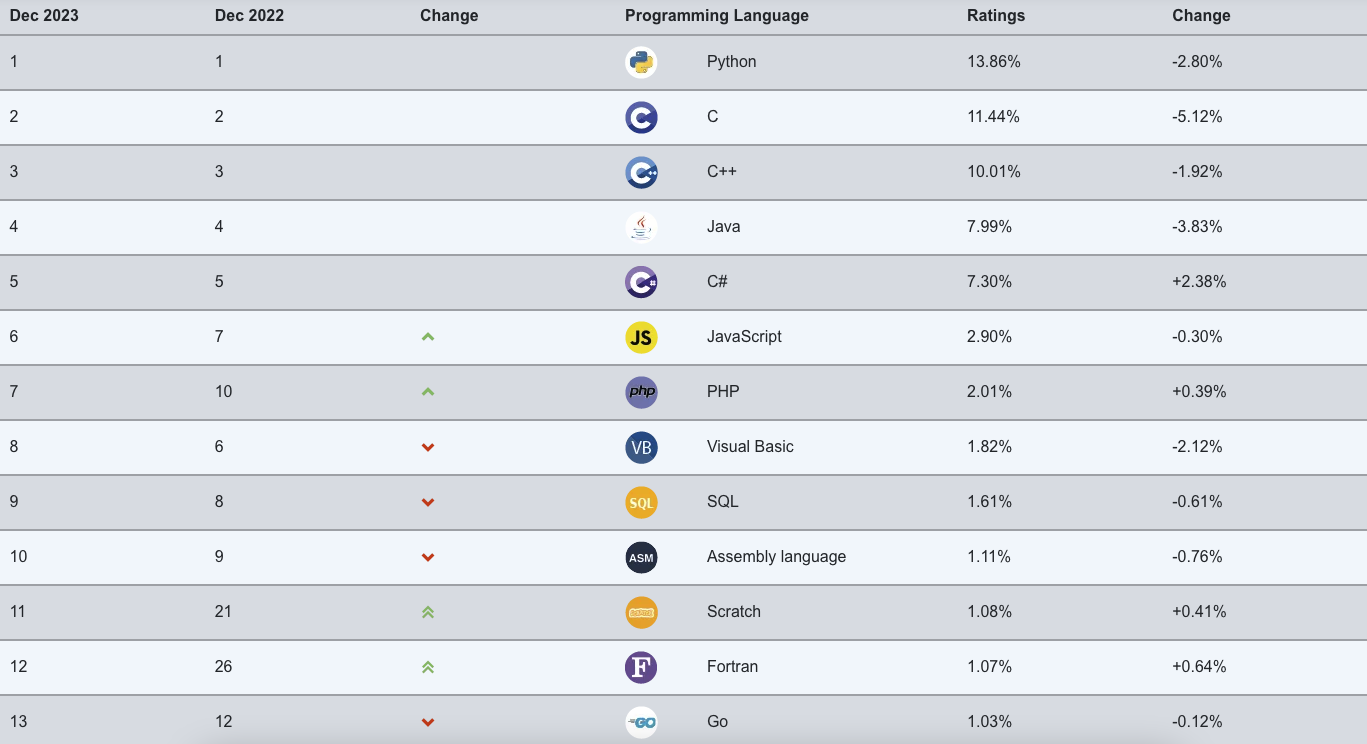The width and height of the screenshot is (1367, 744).
Task: Click the Scratch logo icon
Action: point(641,612)
